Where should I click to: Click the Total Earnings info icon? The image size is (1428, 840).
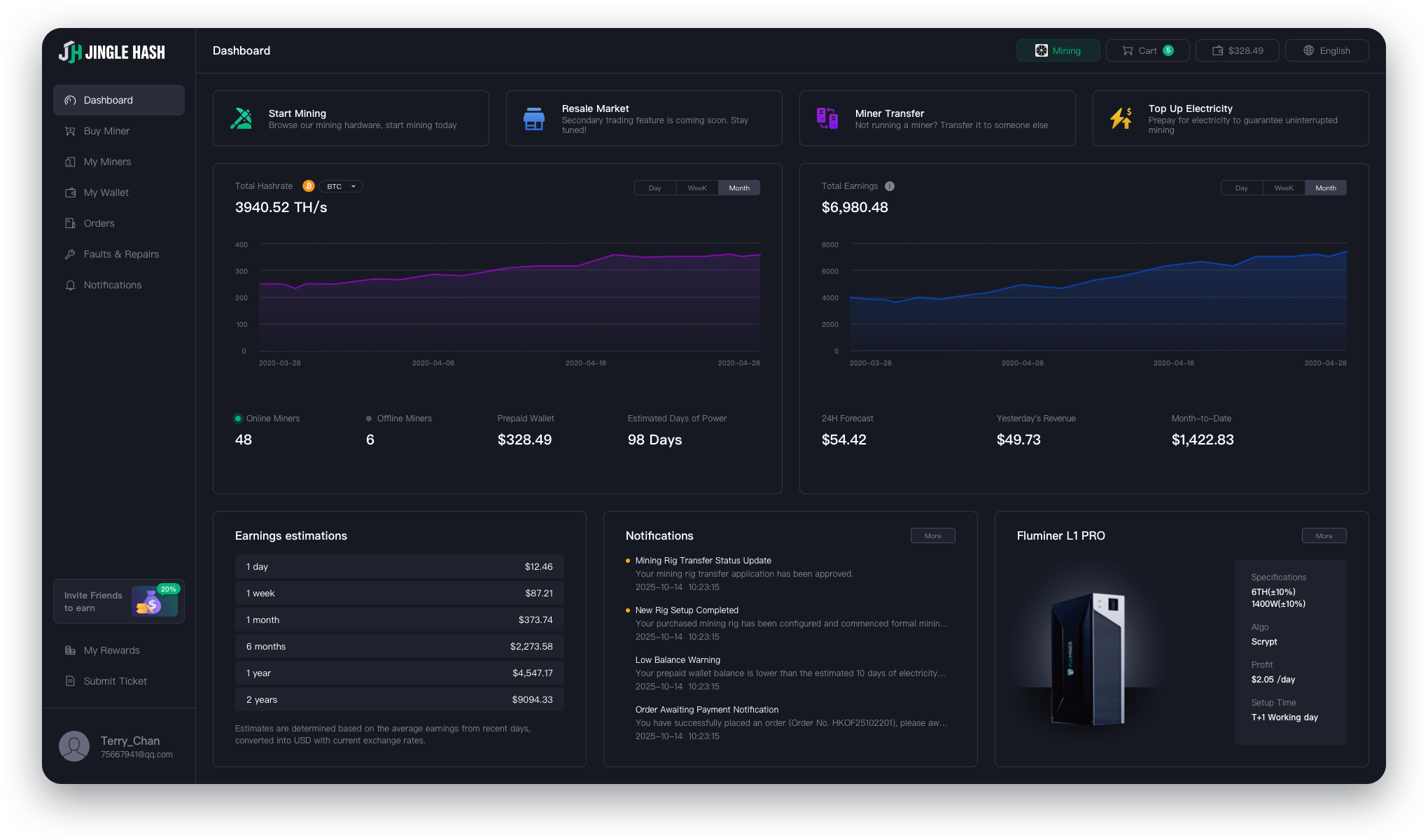point(890,186)
